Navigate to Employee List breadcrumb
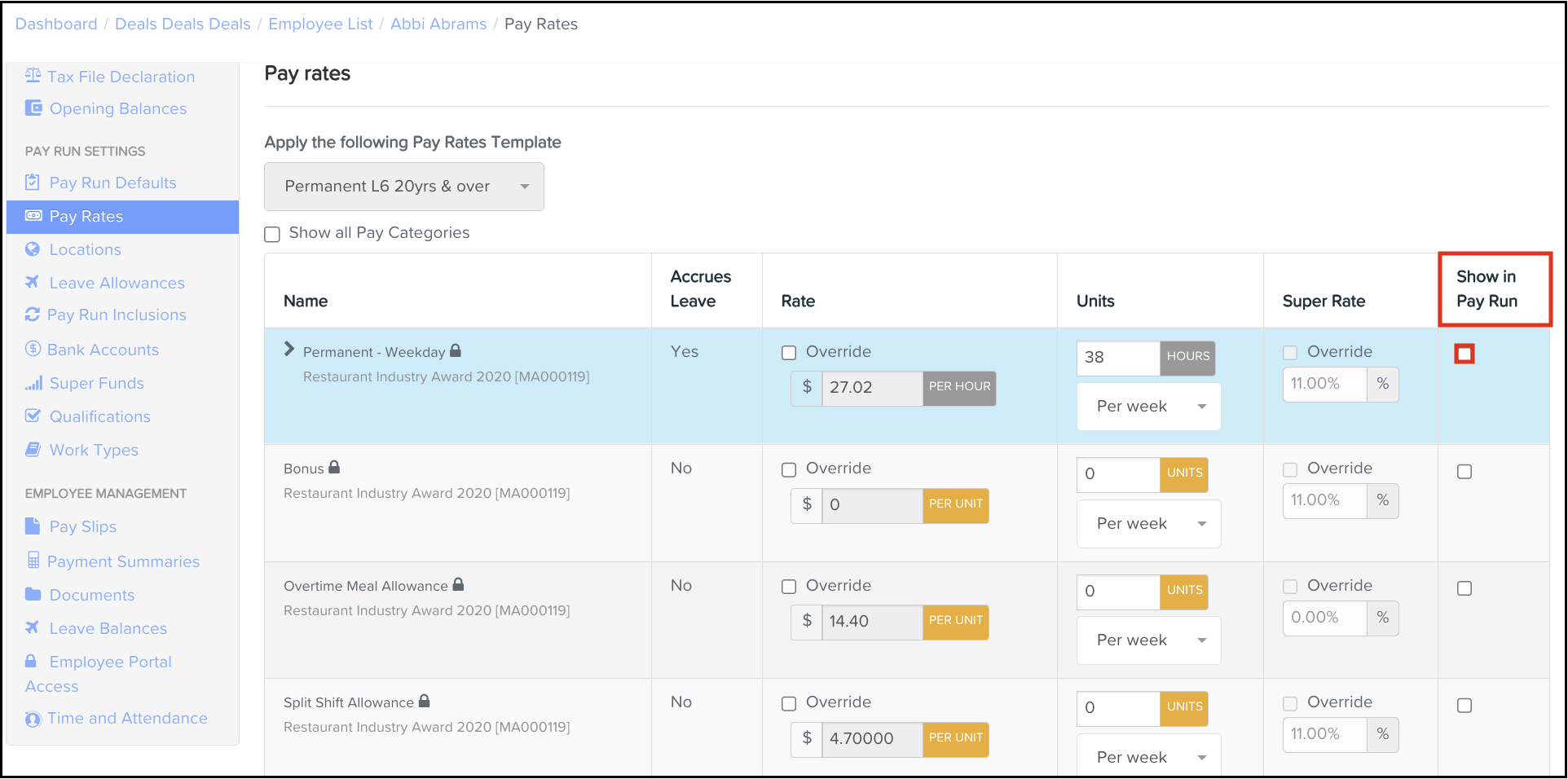This screenshot has width=1568, height=779. pyautogui.click(x=320, y=24)
